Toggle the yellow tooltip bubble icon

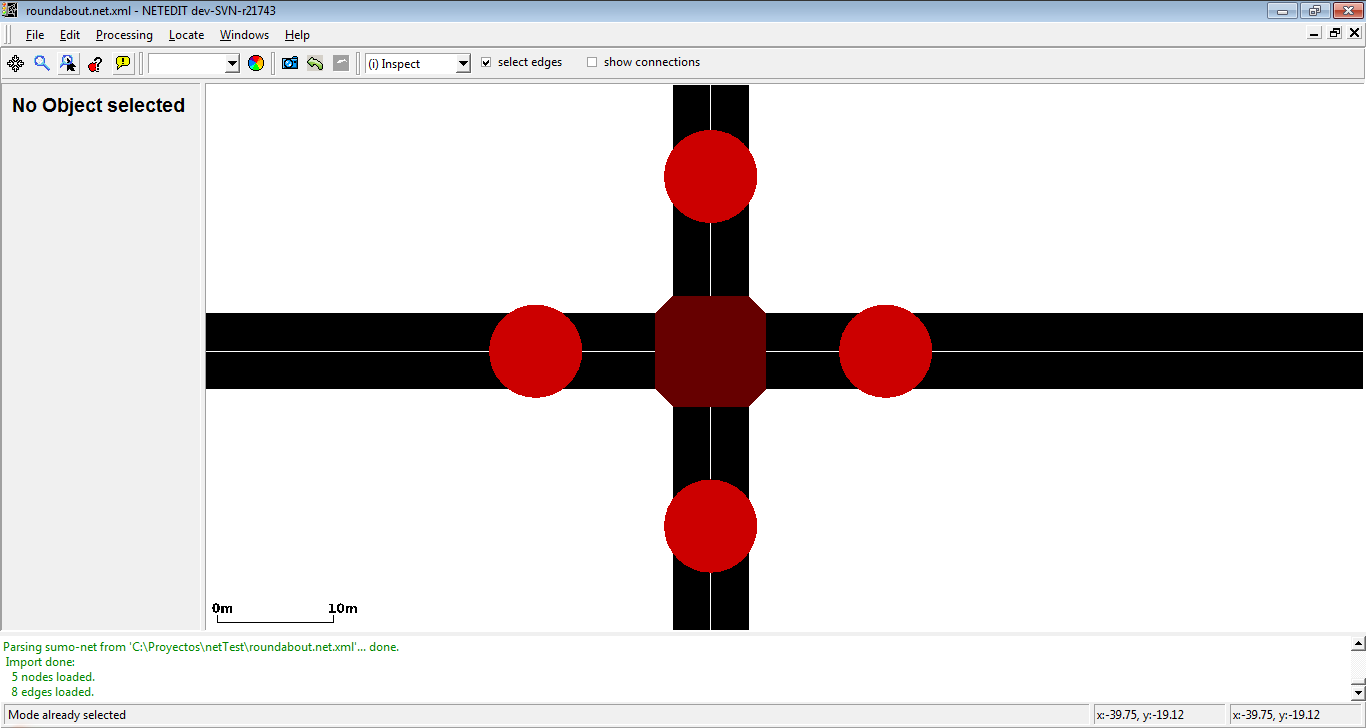click(x=123, y=63)
